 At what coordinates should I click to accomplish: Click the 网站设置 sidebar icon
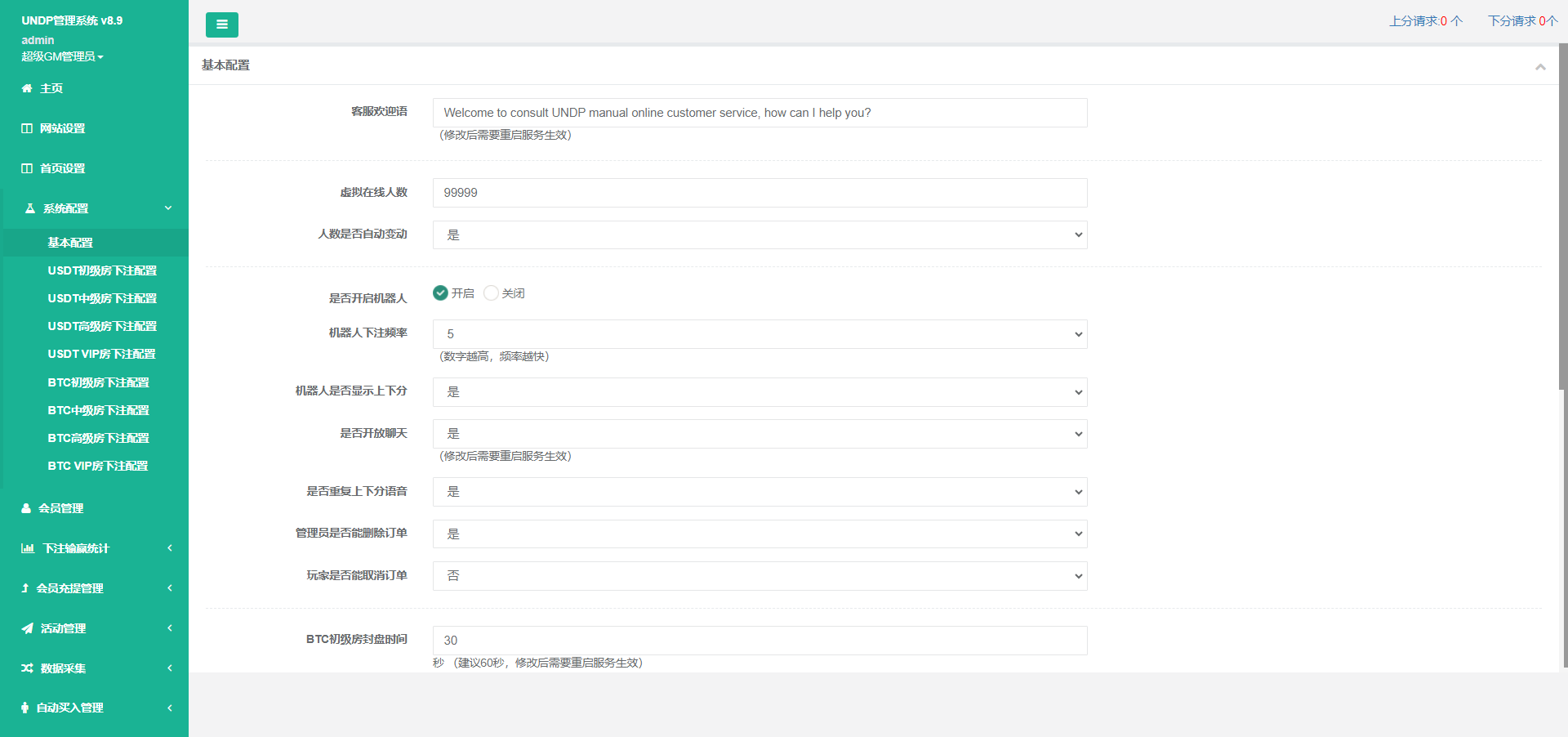27,128
